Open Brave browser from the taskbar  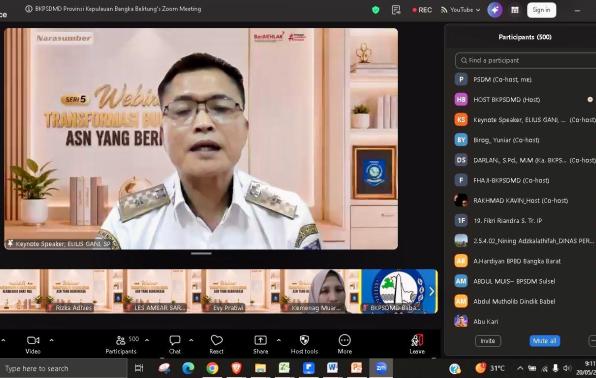tap(236, 368)
